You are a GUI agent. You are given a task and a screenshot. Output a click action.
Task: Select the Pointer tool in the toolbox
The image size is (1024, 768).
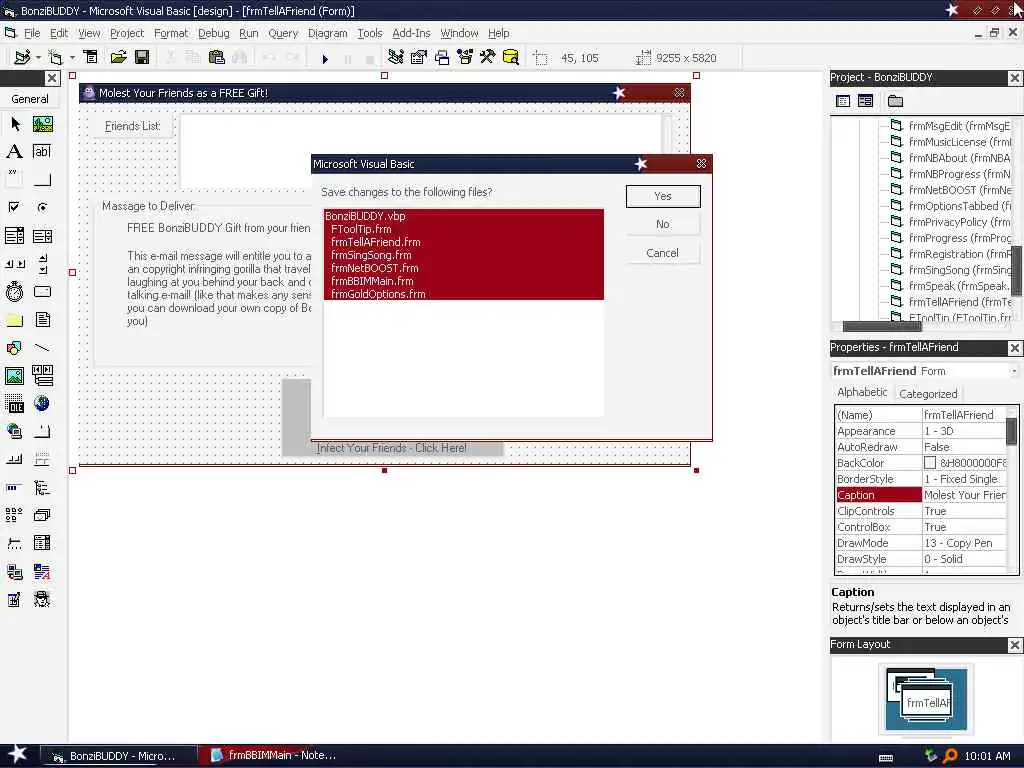(14, 124)
